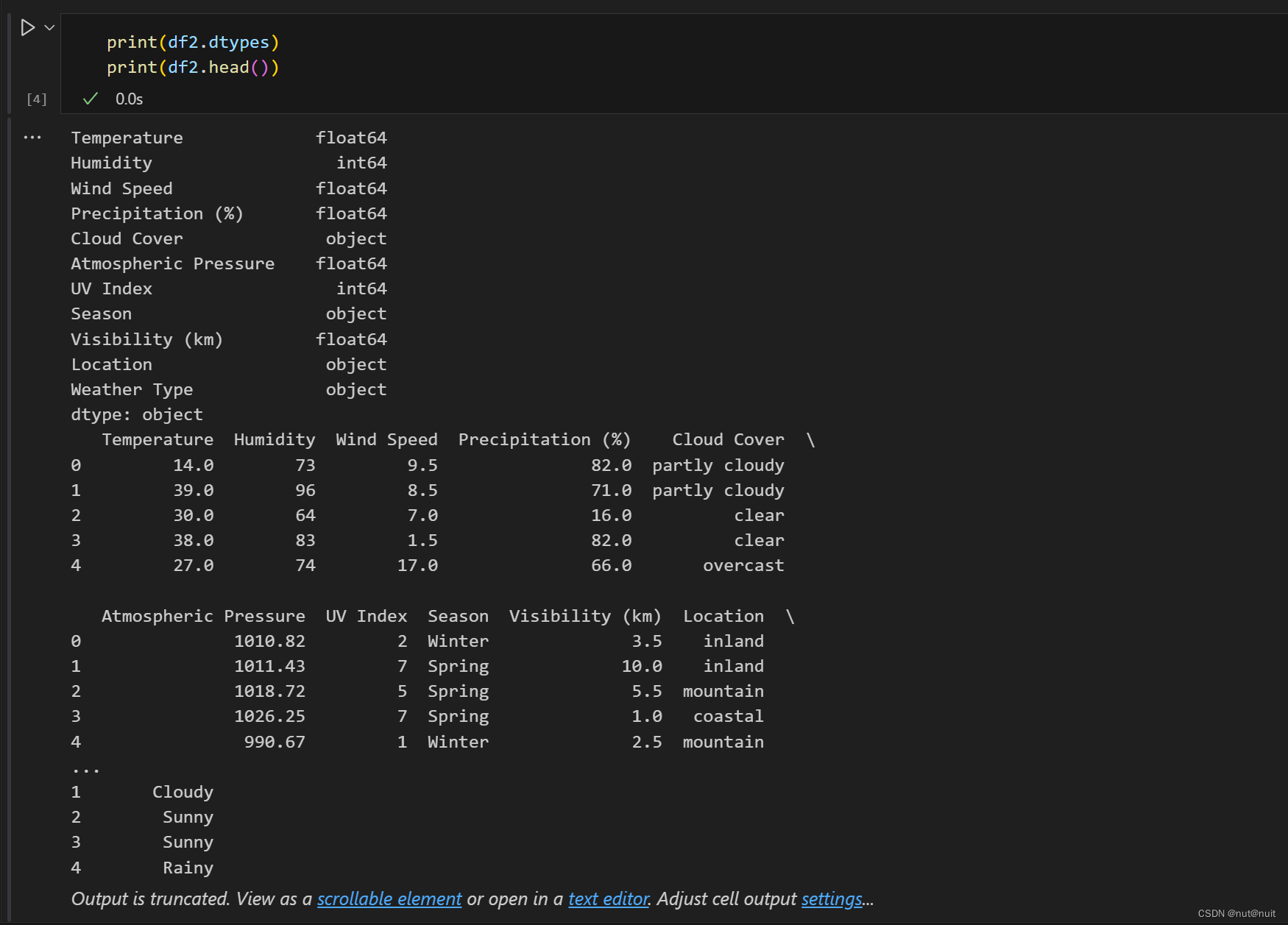Screen dimensions: 1288x925
Task: Click the 0.0s execution time
Action: (130, 99)
